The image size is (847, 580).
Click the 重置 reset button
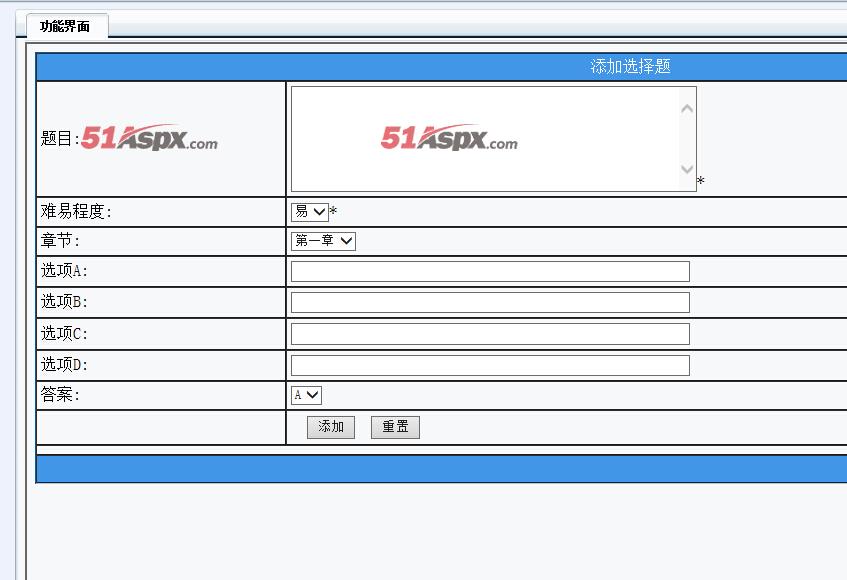(395, 427)
